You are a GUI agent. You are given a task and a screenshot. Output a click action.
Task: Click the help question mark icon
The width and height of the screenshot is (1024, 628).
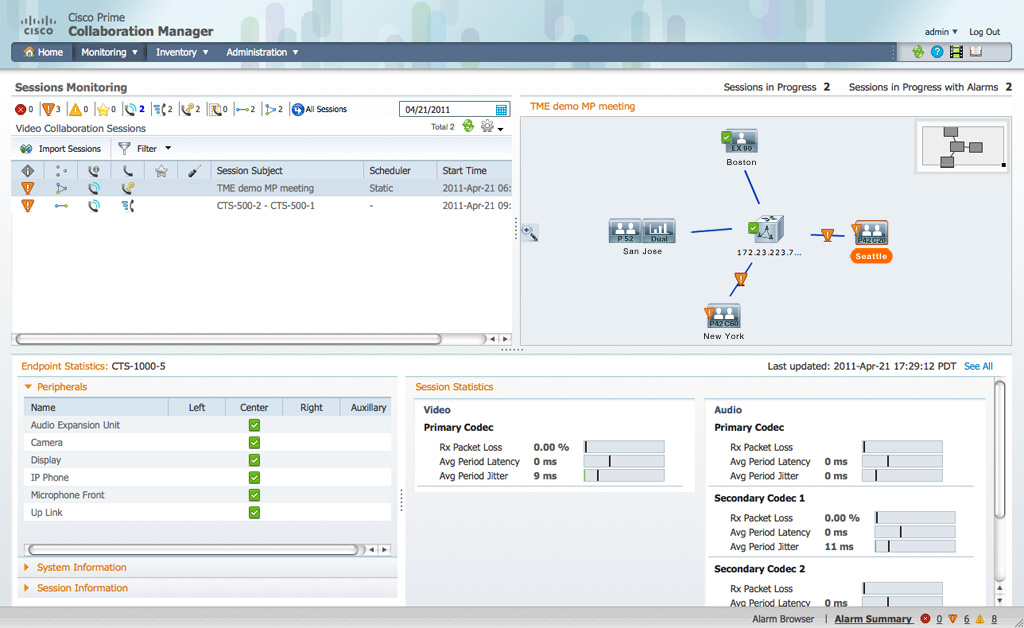937,52
